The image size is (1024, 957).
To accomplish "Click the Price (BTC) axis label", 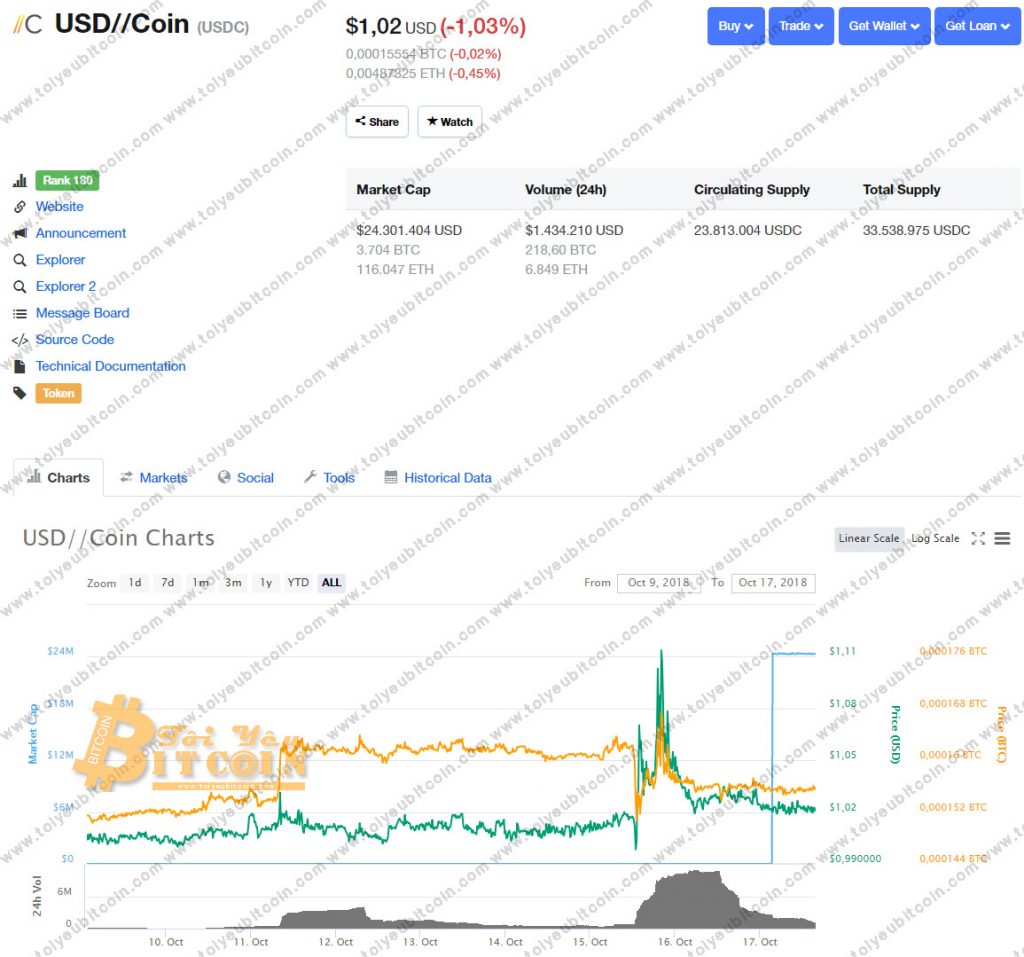I will pos(1002,734).
